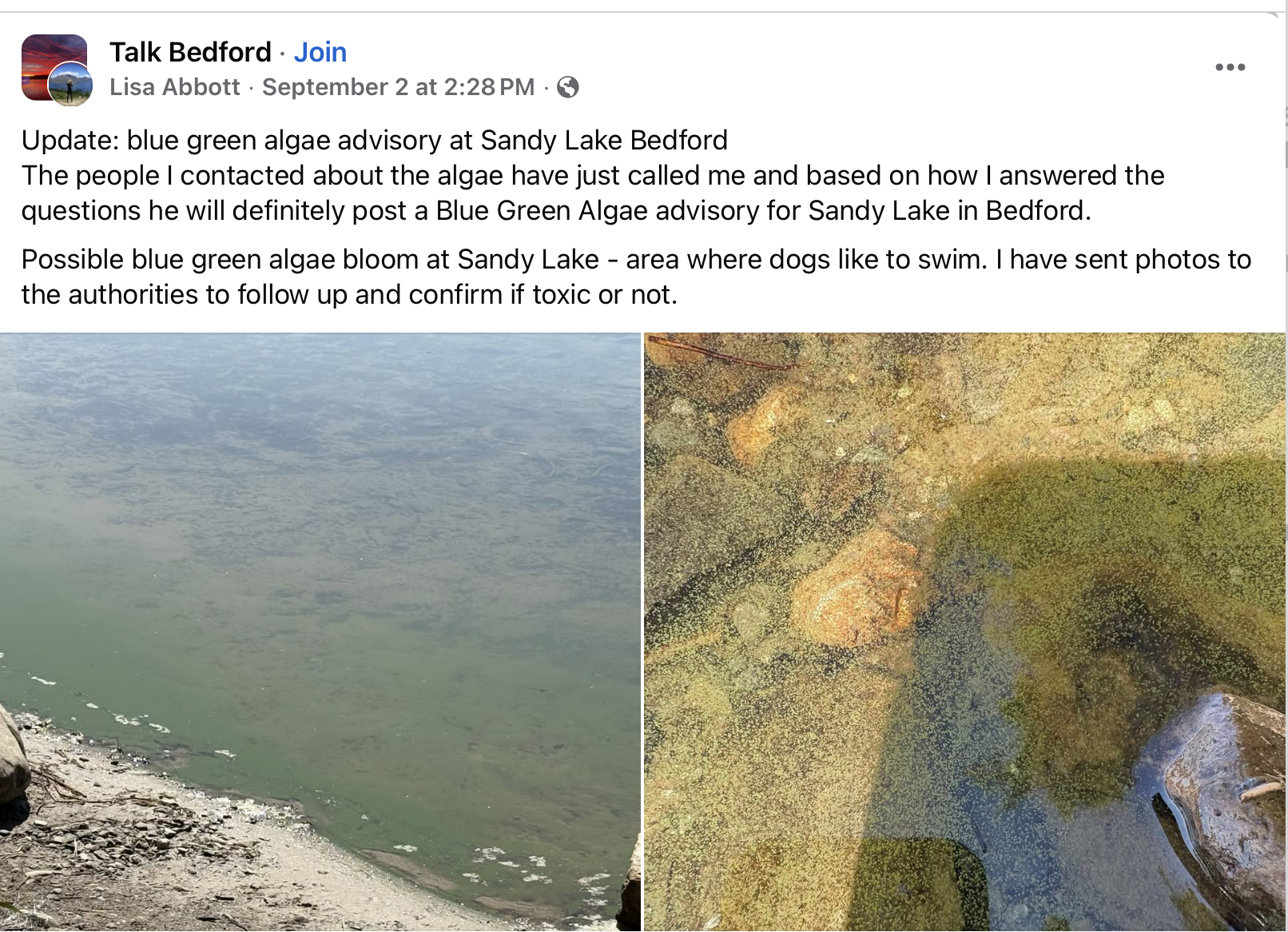Image resolution: width=1288 pixels, height=932 pixels.
Task: Open the right algae close-up photo
Action: click(964, 631)
